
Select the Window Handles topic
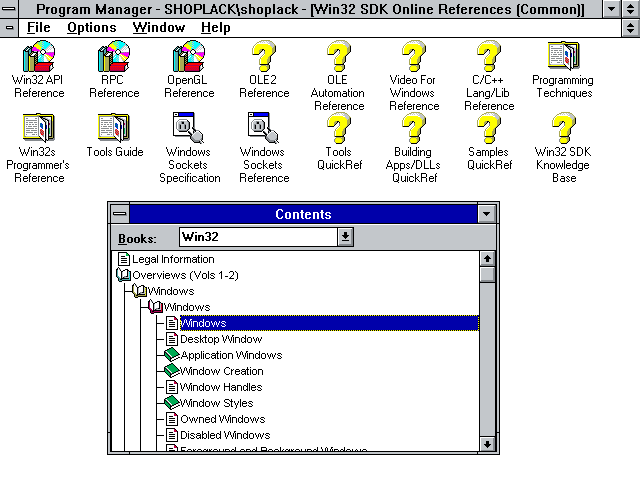click(x=221, y=387)
